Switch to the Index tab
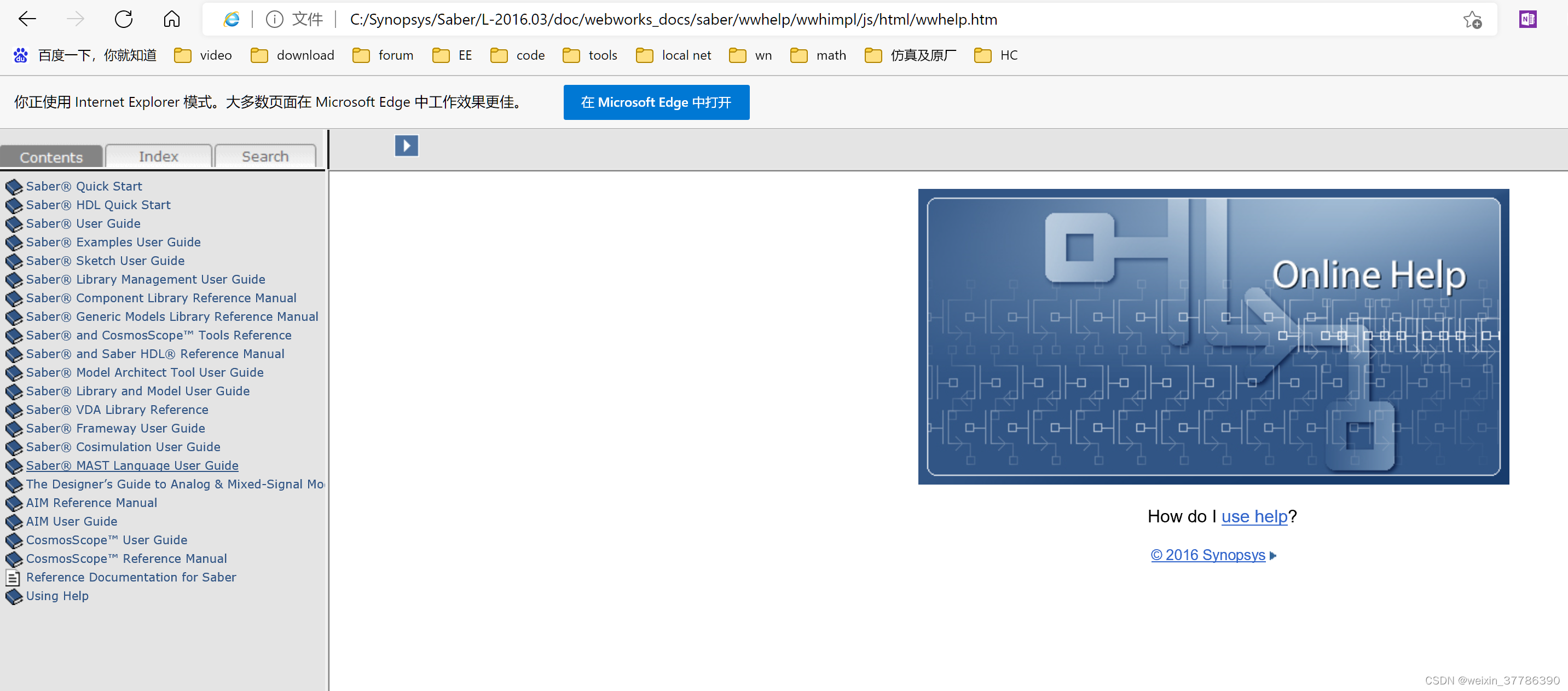The width and height of the screenshot is (1568, 691). coord(158,157)
